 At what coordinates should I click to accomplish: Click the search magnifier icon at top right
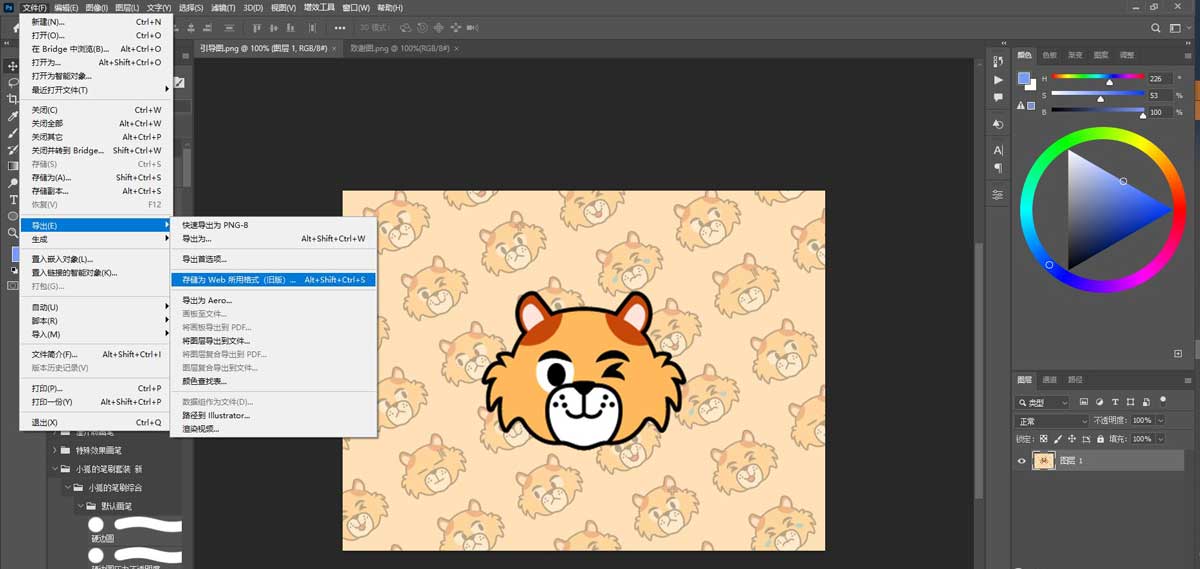tap(1156, 29)
